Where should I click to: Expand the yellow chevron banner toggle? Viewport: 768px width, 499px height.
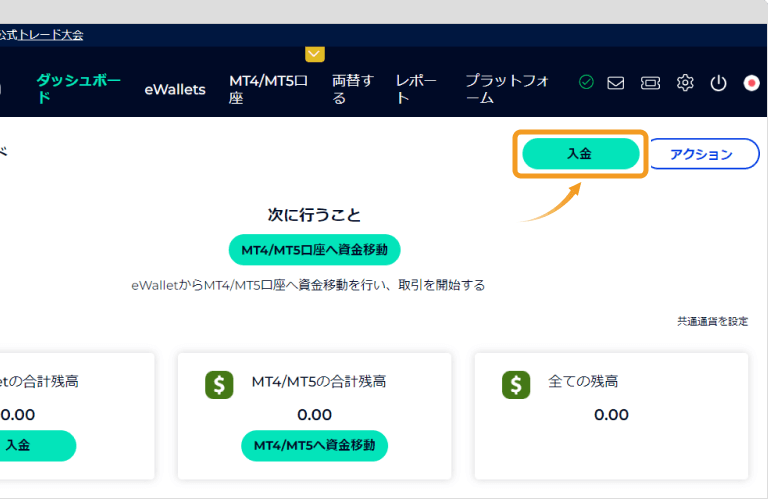[x=315, y=54]
